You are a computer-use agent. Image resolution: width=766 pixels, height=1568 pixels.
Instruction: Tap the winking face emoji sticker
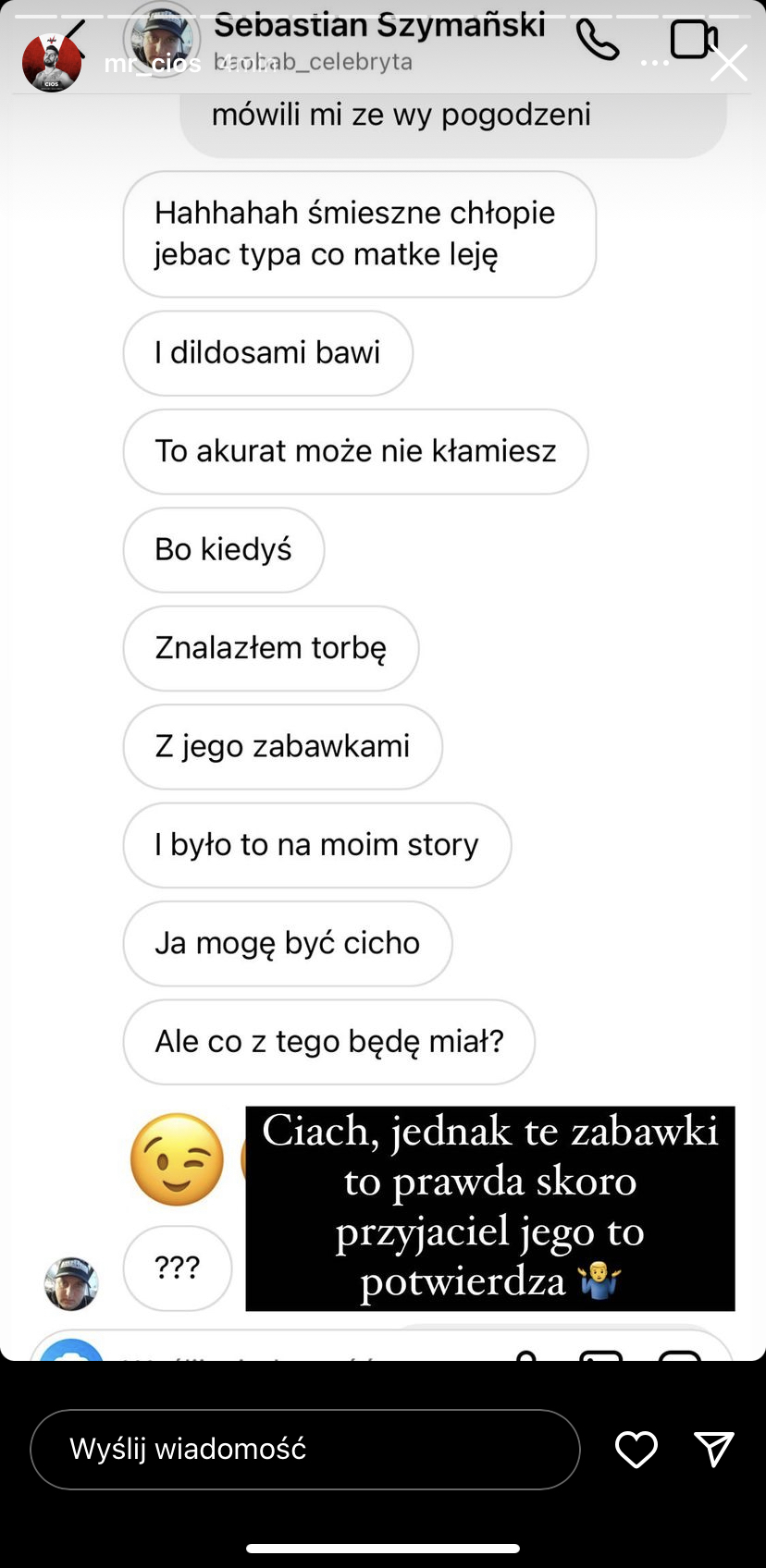[178, 1159]
